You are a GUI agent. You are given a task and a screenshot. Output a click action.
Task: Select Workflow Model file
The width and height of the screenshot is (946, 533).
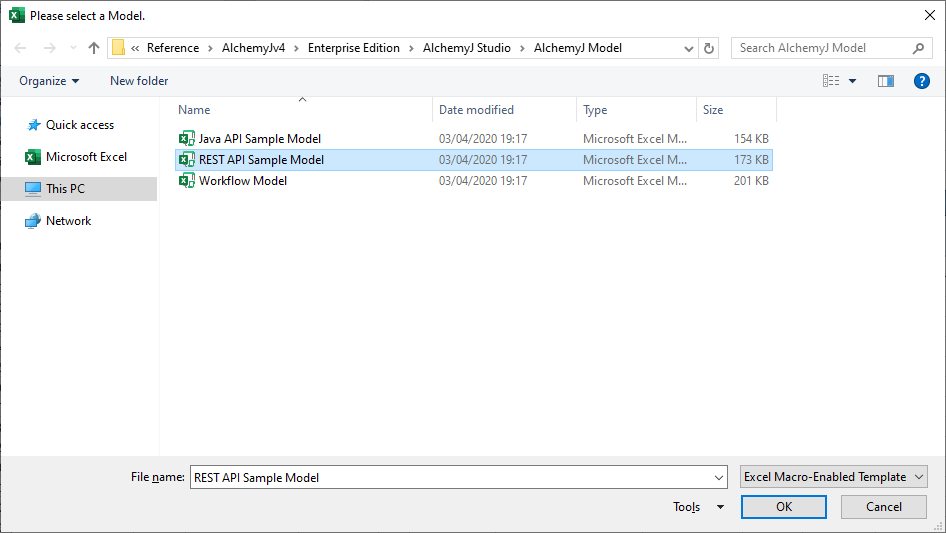tap(474, 181)
